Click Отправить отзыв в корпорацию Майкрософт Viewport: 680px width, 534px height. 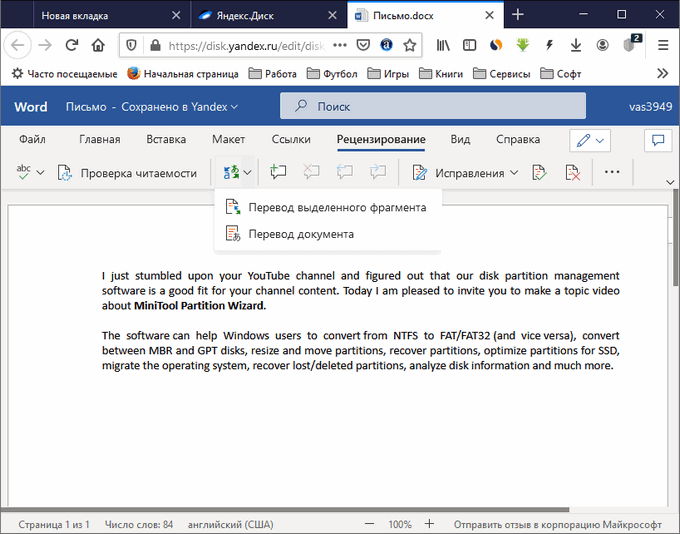click(x=558, y=524)
